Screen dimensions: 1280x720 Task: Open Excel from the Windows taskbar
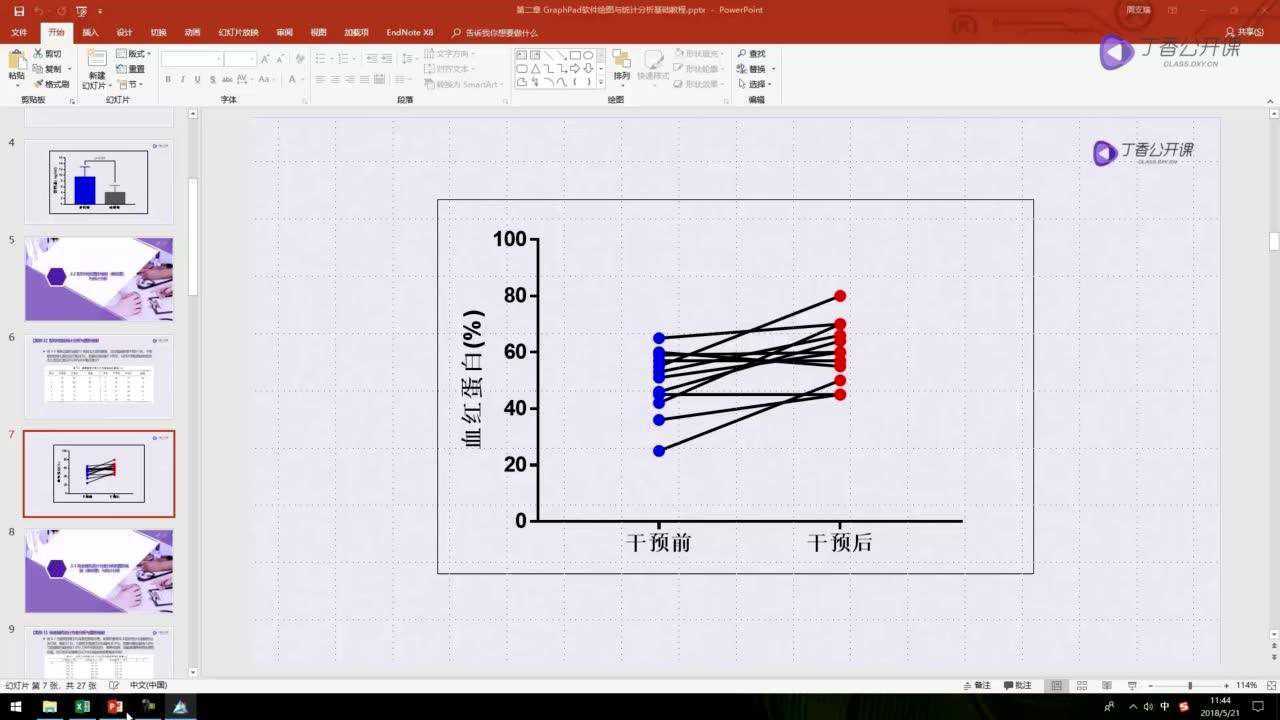click(x=82, y=707)
